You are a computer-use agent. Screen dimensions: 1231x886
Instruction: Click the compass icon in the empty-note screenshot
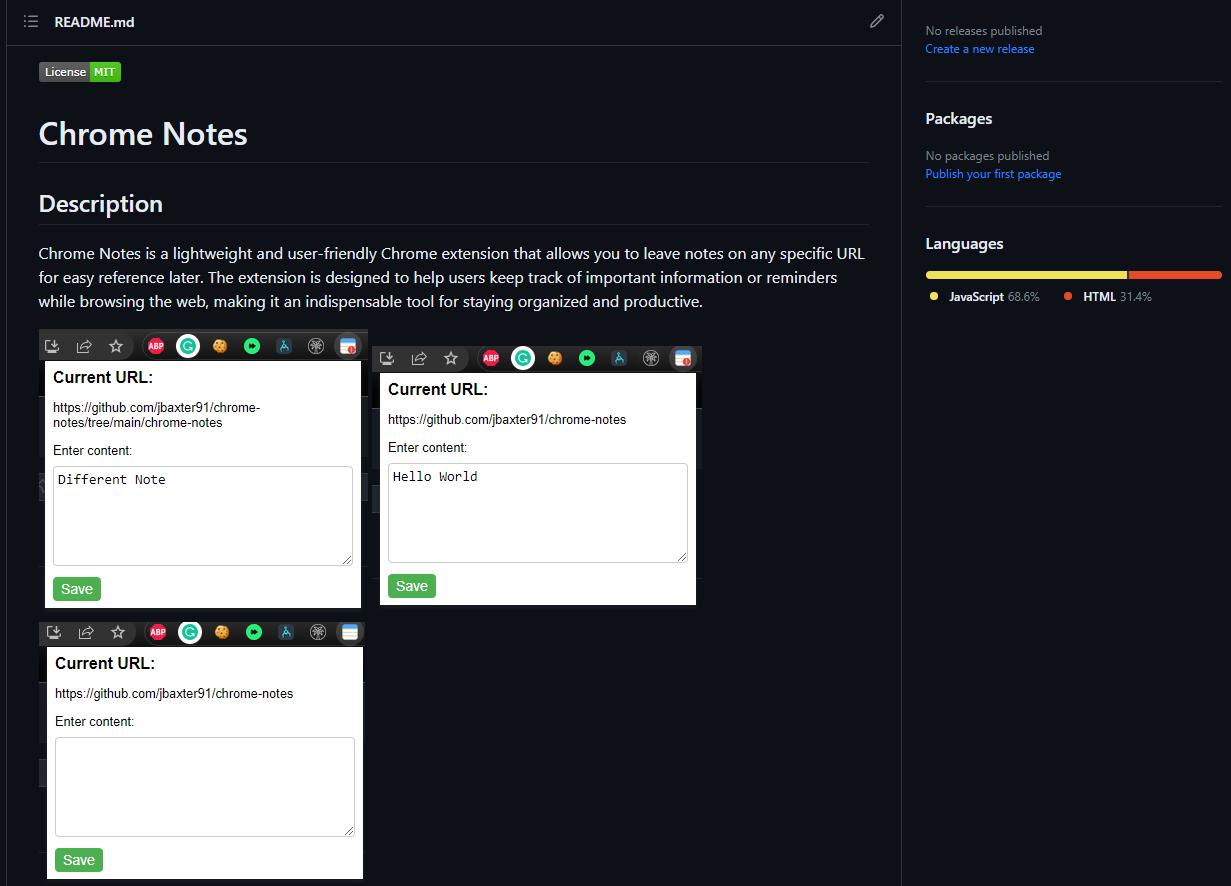point(286,632)
